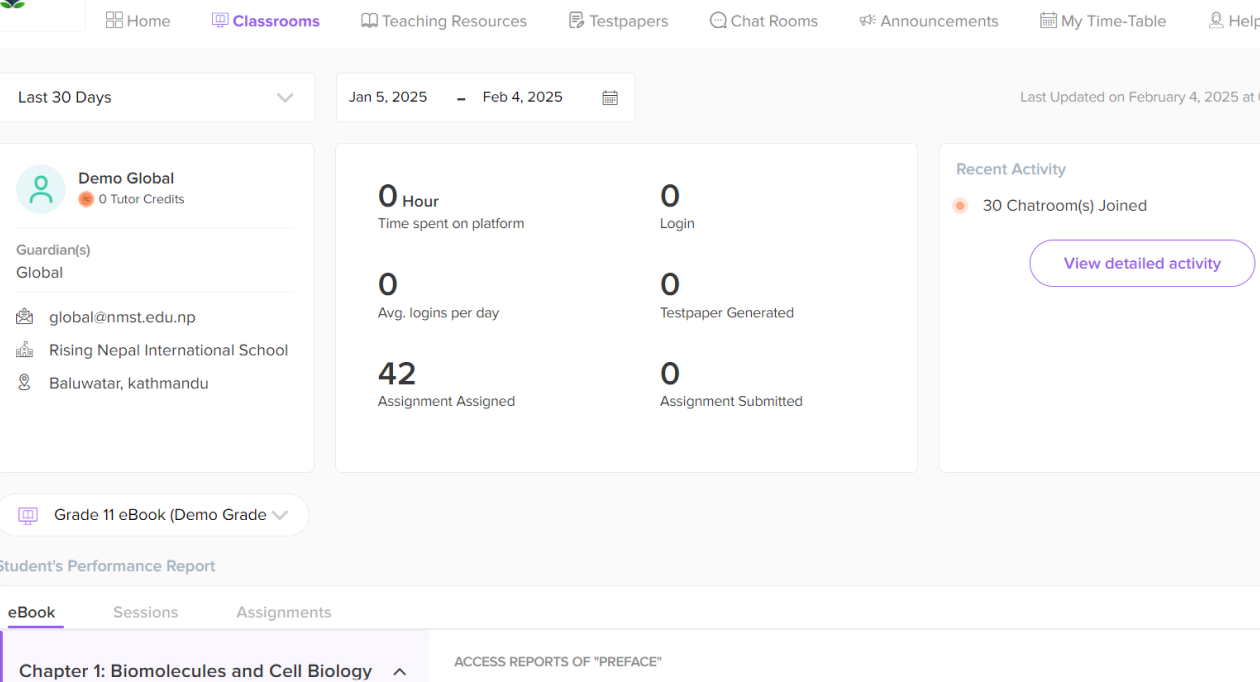Click the email envelope icon

tap(25, 317)
